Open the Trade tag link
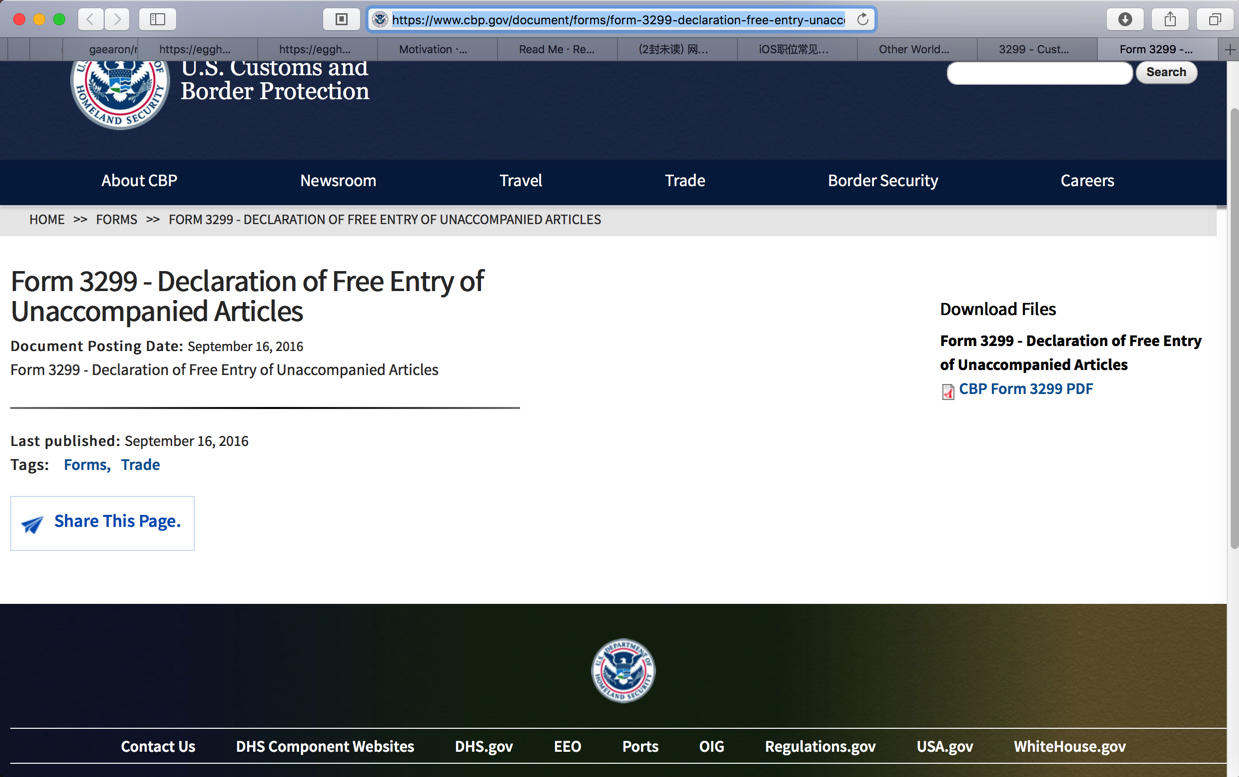Screen dimensions: 1239x777 (x=140, y=465)
